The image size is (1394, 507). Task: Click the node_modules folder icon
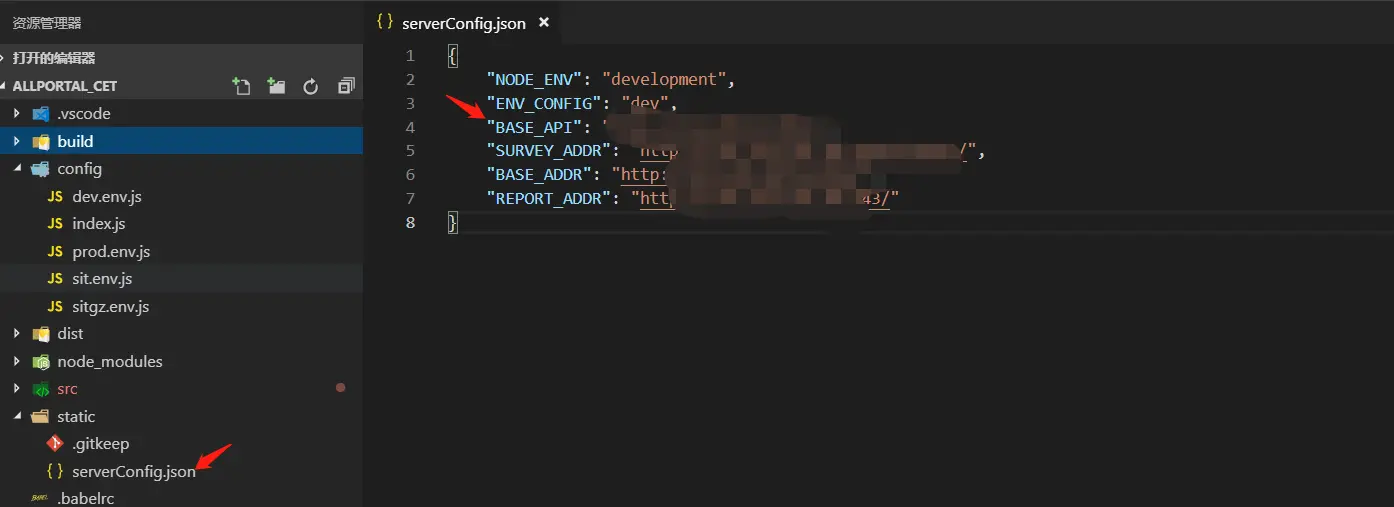tap(41, 362)
